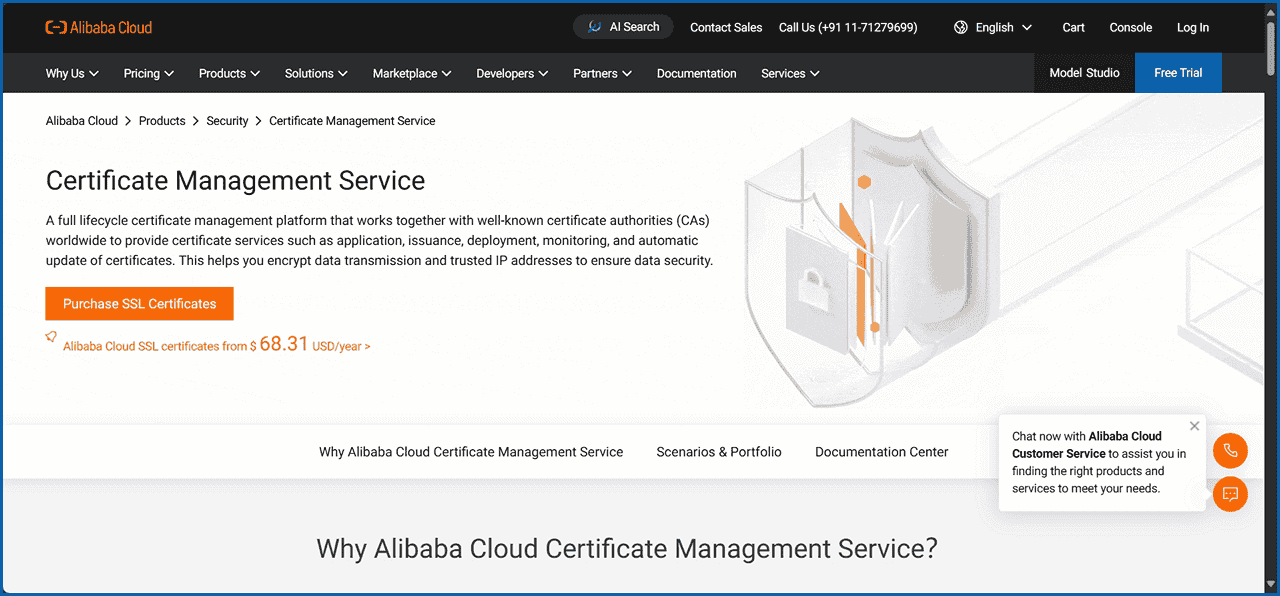Click the promotion icon beside SSL pricing

51,338
